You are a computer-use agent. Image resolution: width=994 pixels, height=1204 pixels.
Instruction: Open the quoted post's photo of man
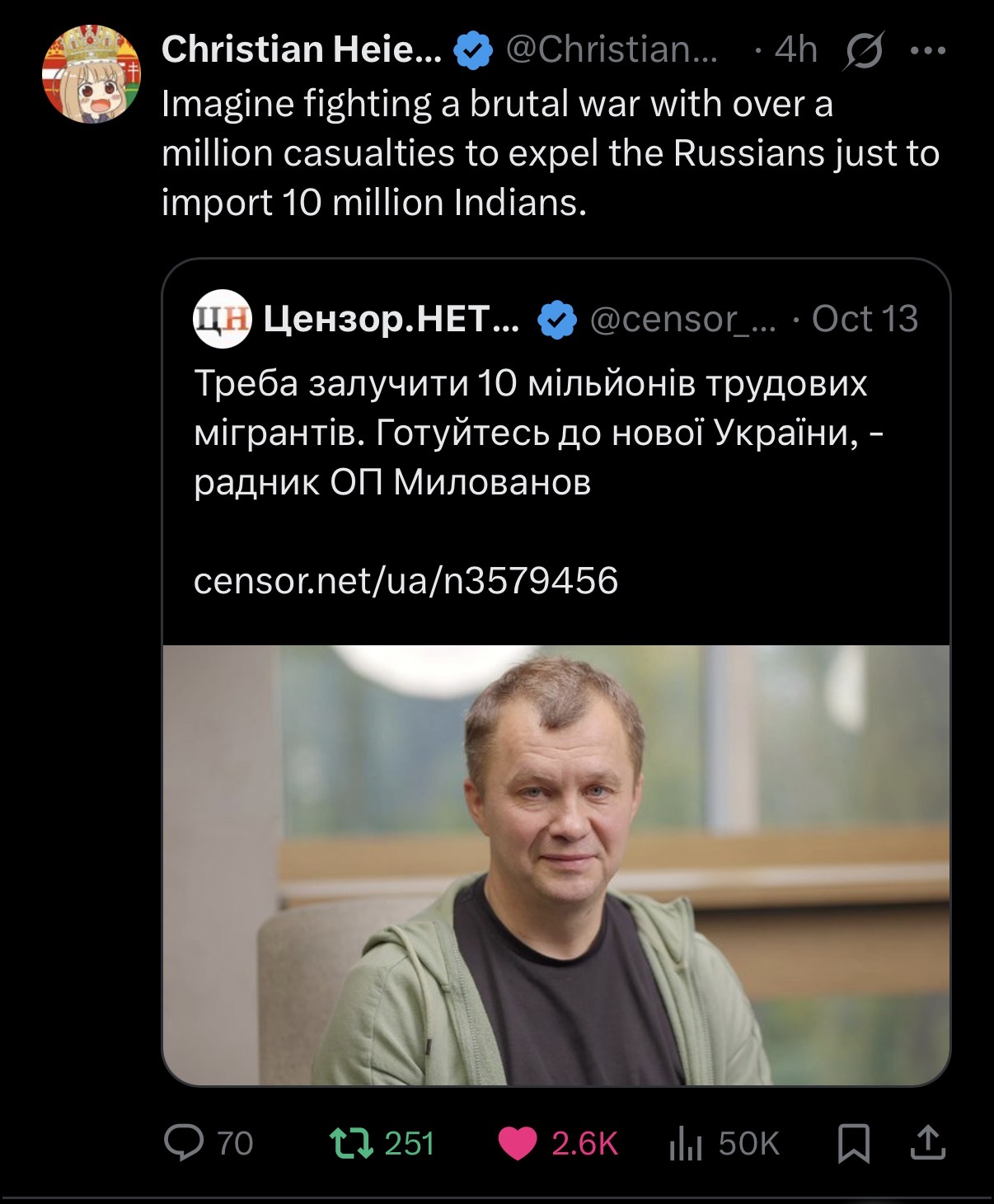(x=556, y=865)
